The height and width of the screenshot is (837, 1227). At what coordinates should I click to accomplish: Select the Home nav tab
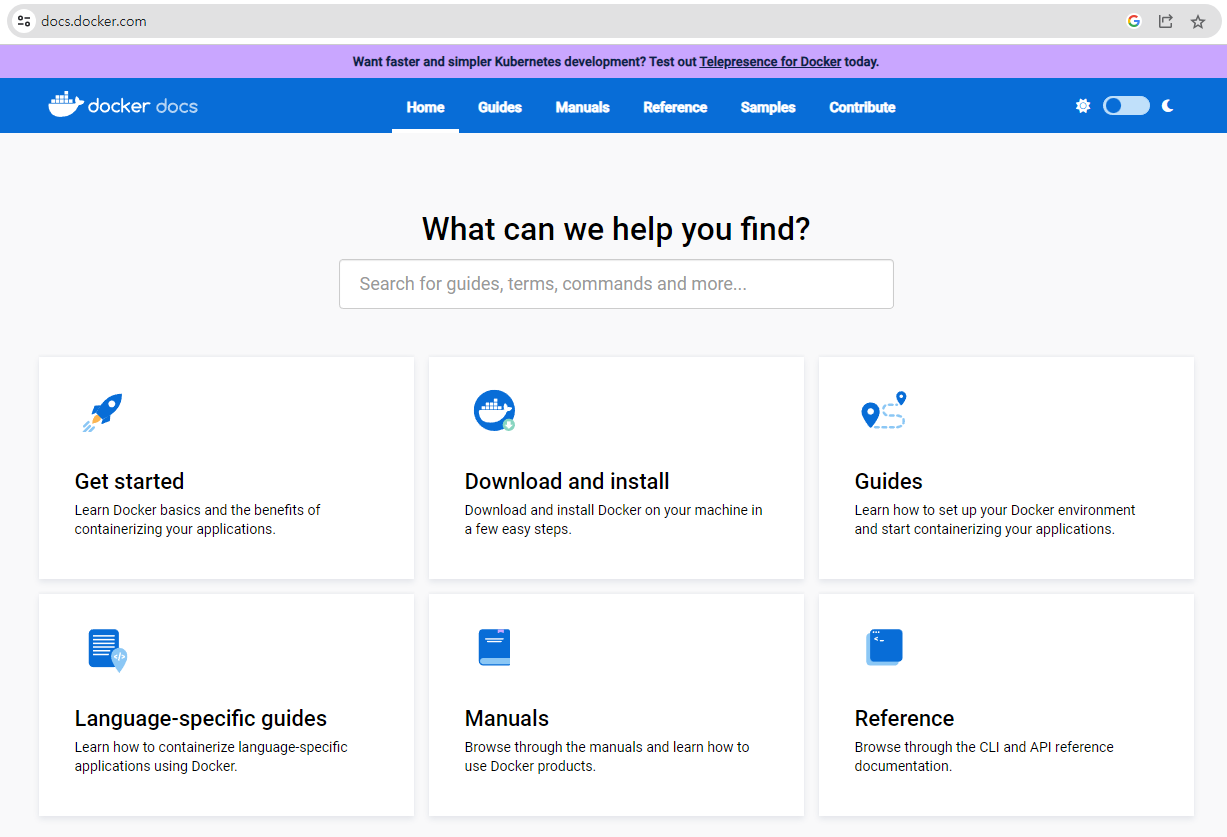tap(425, 107)
